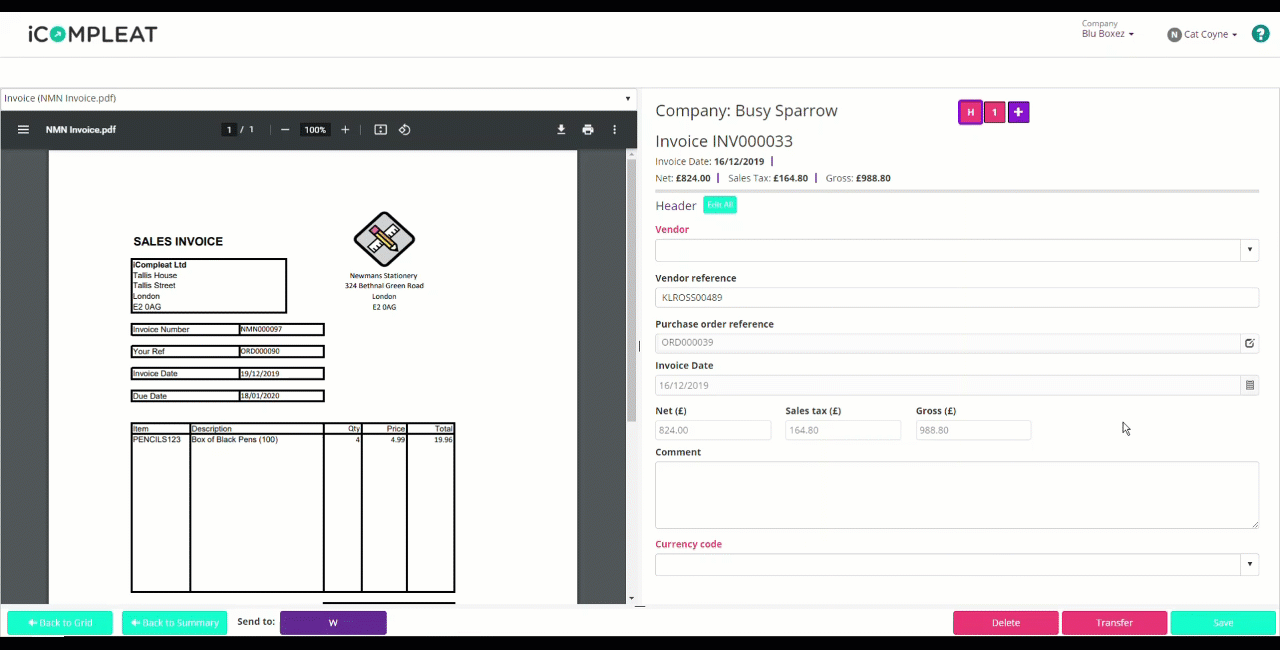This screenshot has height=650, width=1280.
Task: Click the Edit All button
Action: 720,205
